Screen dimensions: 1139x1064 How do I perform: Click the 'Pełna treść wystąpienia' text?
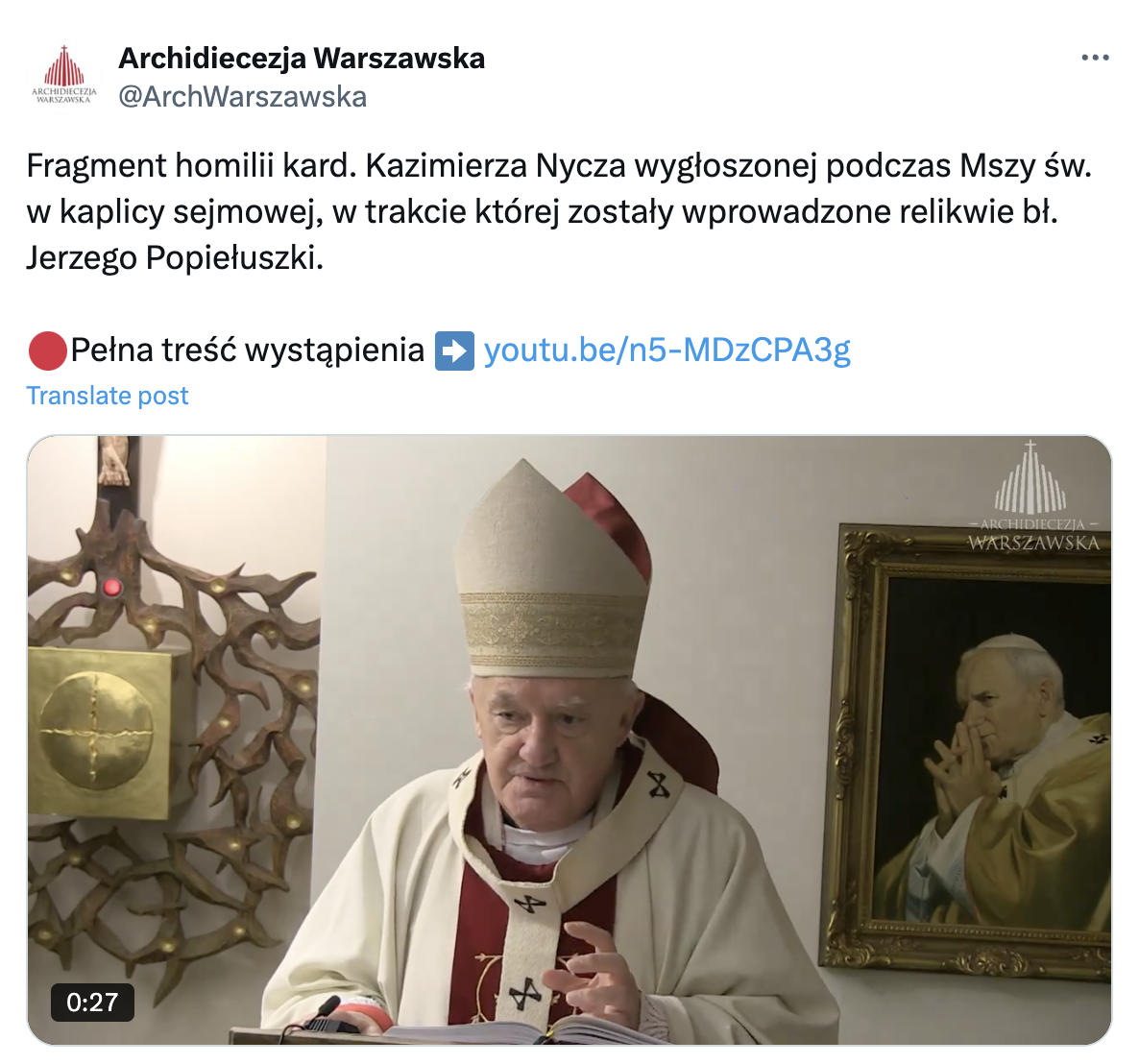(248, 351)
